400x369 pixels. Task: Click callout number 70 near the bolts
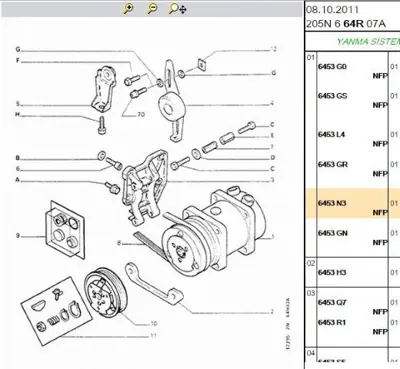coord(141,115)
